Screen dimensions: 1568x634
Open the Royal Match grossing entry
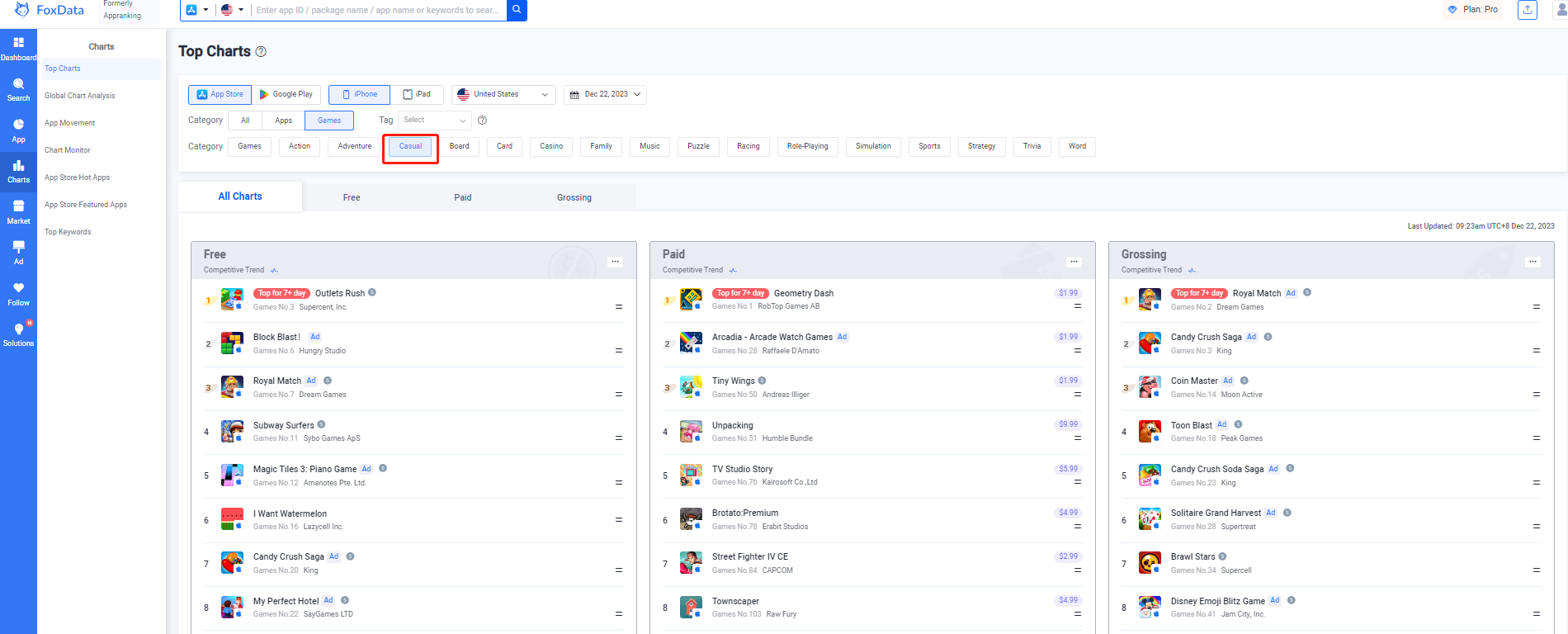click(x=1257, y=293)
